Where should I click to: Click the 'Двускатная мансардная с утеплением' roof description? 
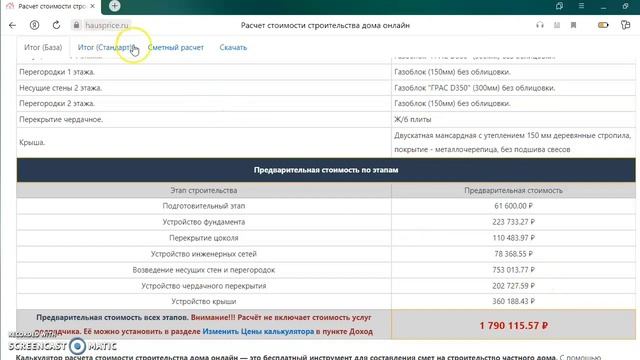[x=512, y=142]
